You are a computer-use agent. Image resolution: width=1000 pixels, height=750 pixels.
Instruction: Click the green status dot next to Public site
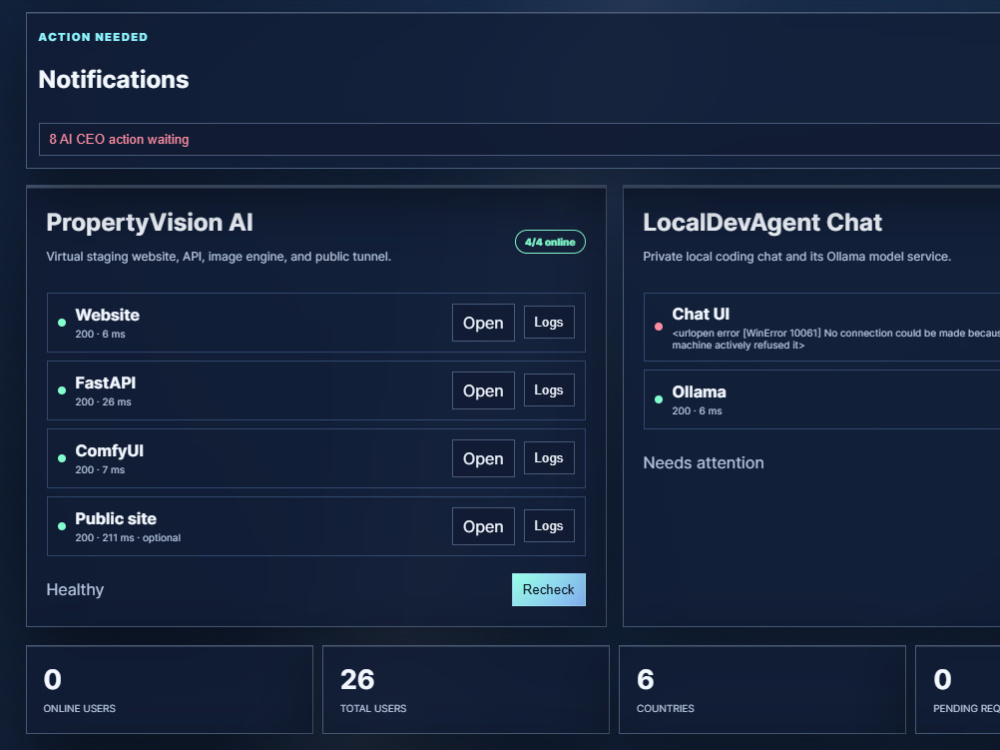click(62, 526)
